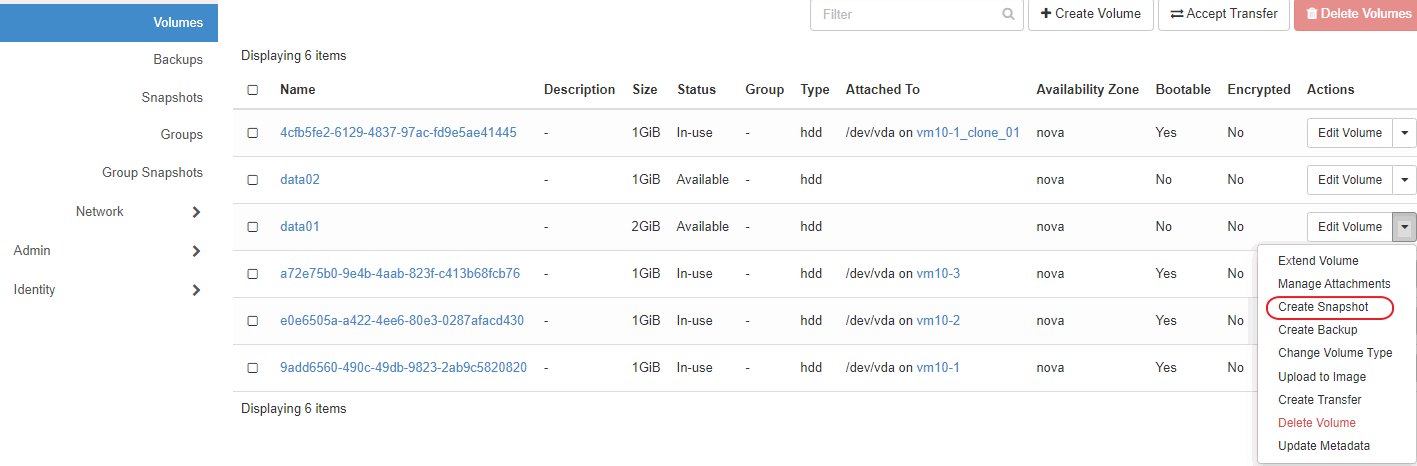Type in the Filter input field
1417x466 pixels.
[905, 14]
